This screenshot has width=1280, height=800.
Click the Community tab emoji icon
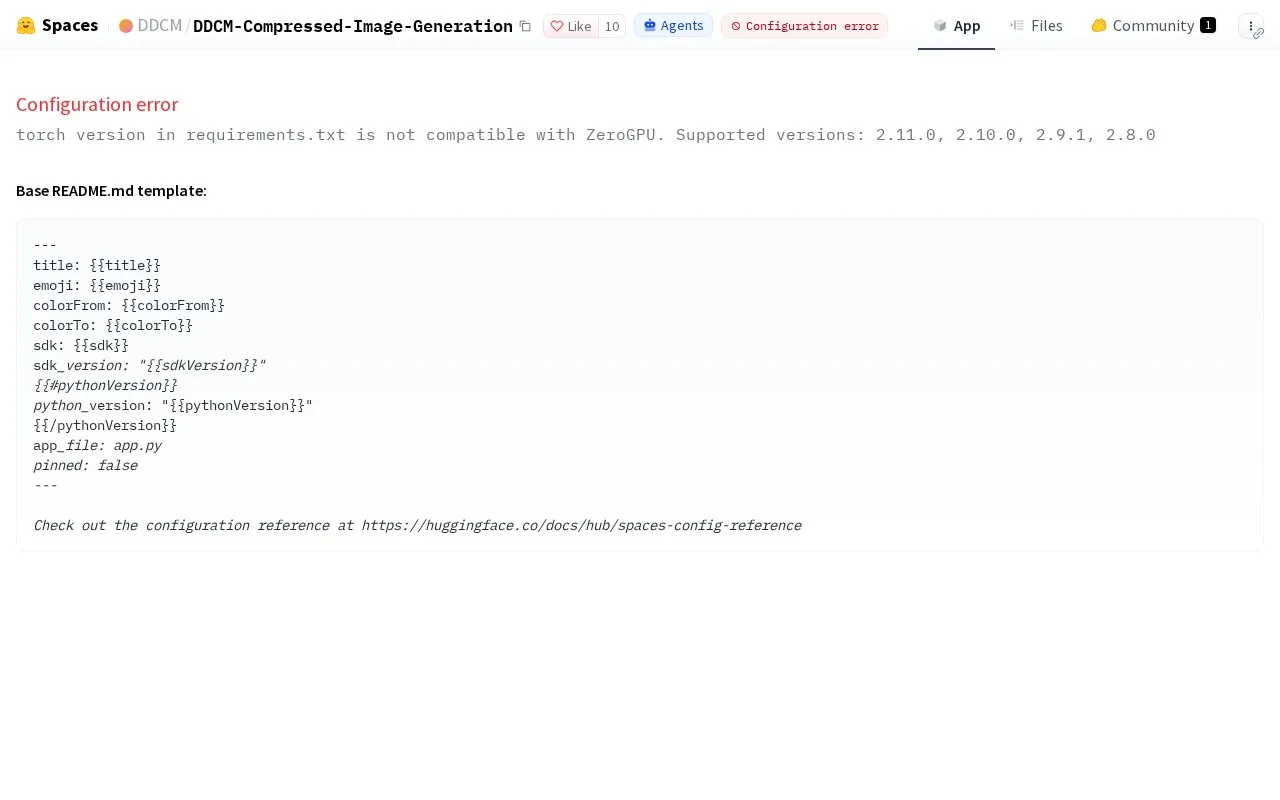click(x=1099, y=25)
